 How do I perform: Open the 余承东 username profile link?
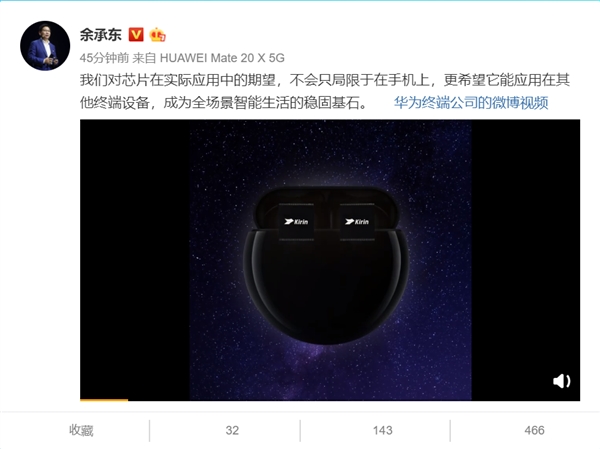pyautogui.click(x=101, y=35)
